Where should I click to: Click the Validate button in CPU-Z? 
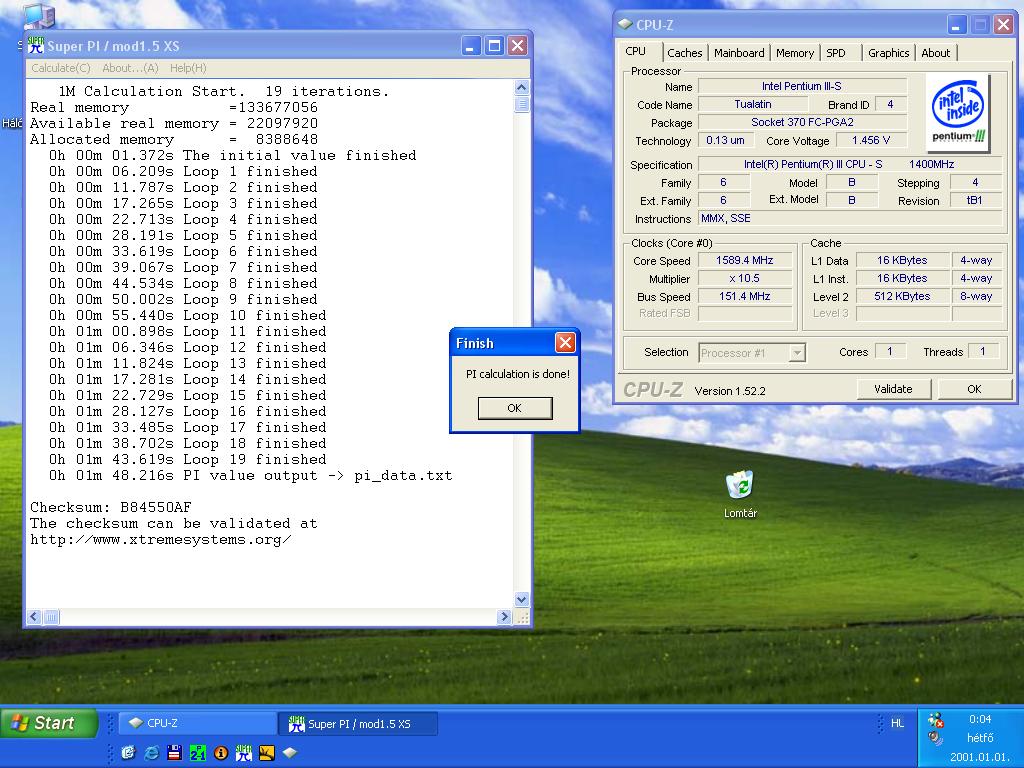click(893, 389)
